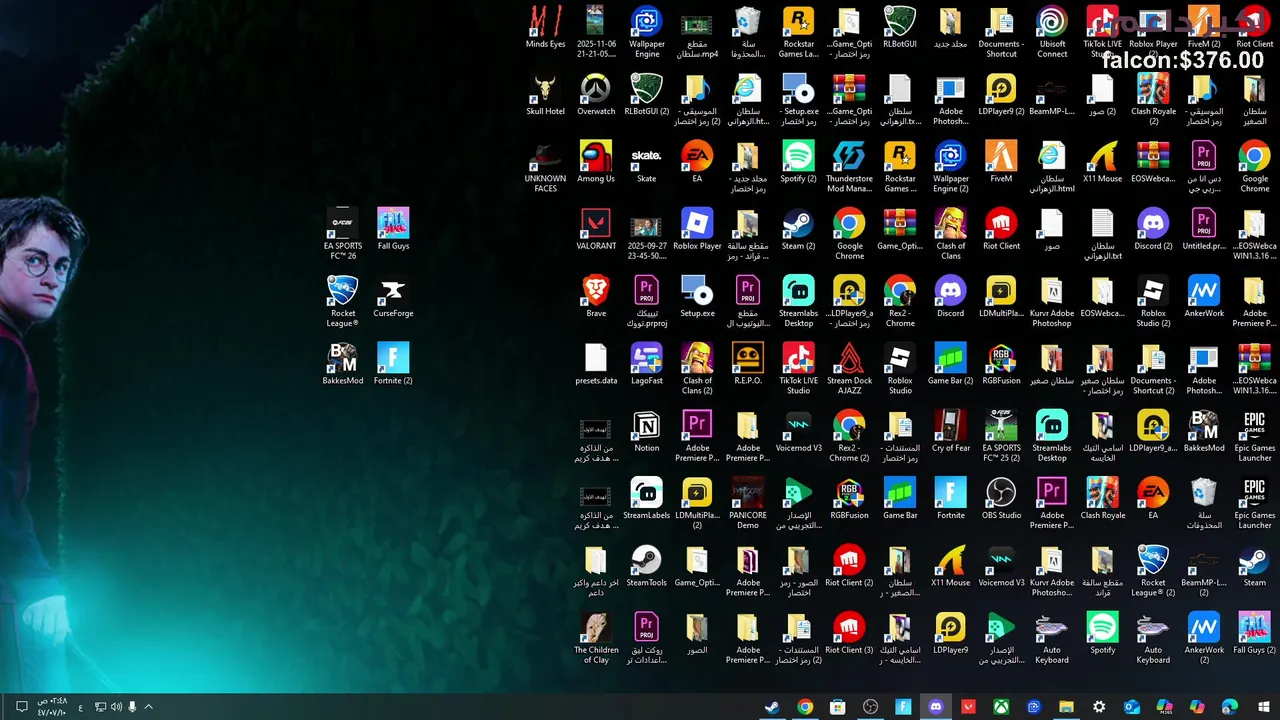Open Microsoft Edge from the taskbar
This screenshot has width=1280, height=720.
point(1230,707)
